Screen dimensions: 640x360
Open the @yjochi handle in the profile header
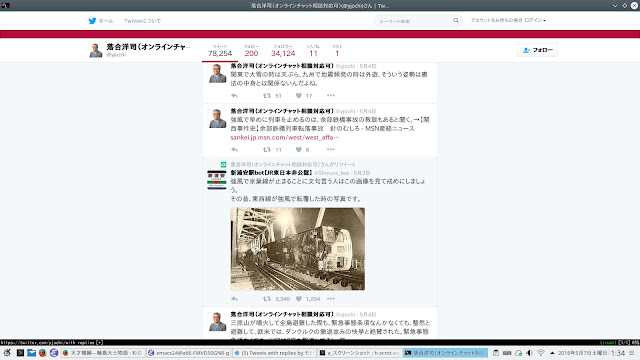(x=116, y=55)
